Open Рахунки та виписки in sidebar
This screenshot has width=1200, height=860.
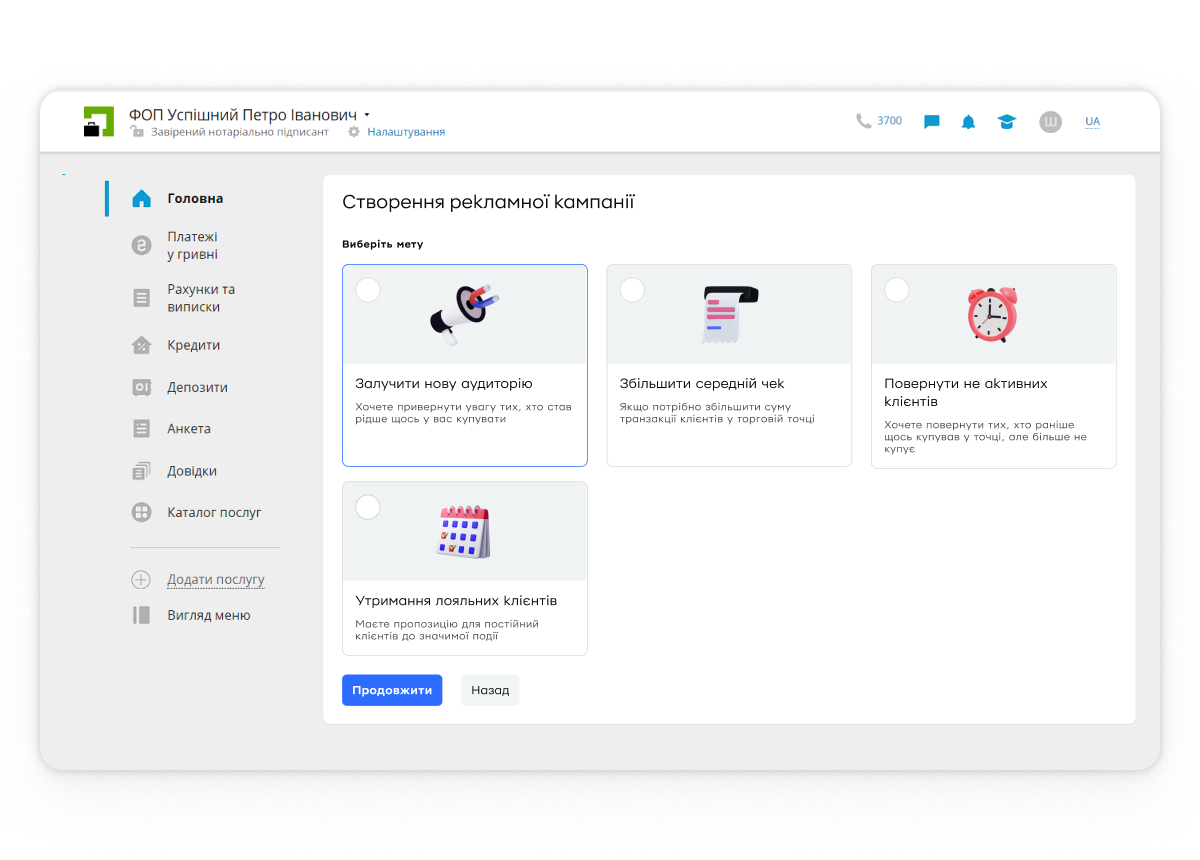pyautogui.click(x=200, y=298)
